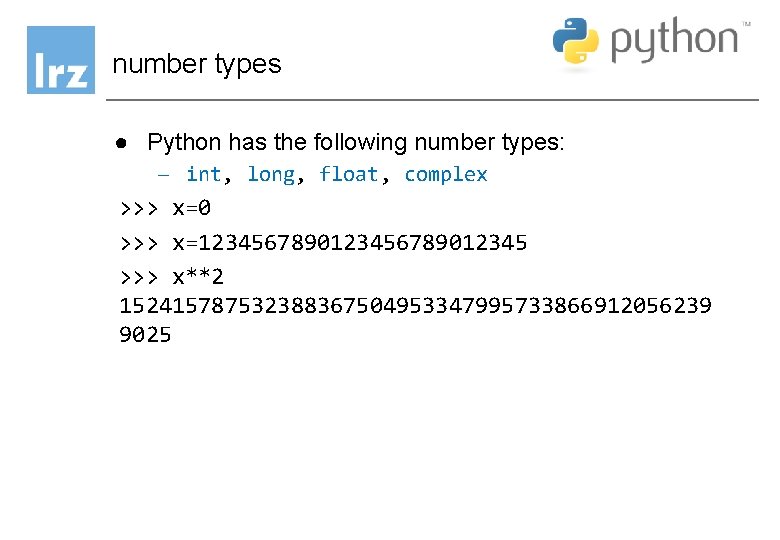Click the dash before int
The width and height of the screenshot is (780, 540).
(163, 175)
